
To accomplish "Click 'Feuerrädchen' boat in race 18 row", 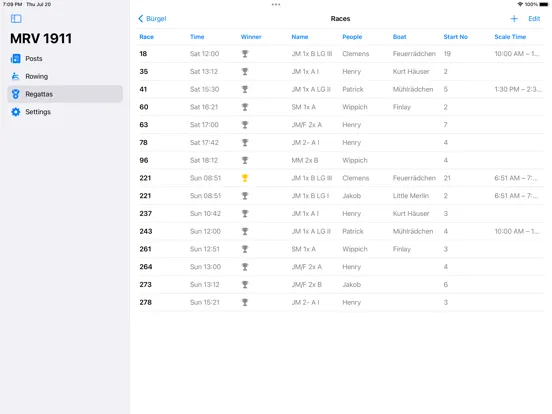I will point(414,54).
